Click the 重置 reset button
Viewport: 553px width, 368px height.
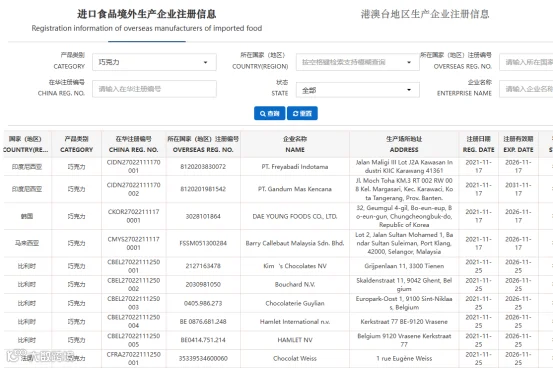click(x=302, y=113)
